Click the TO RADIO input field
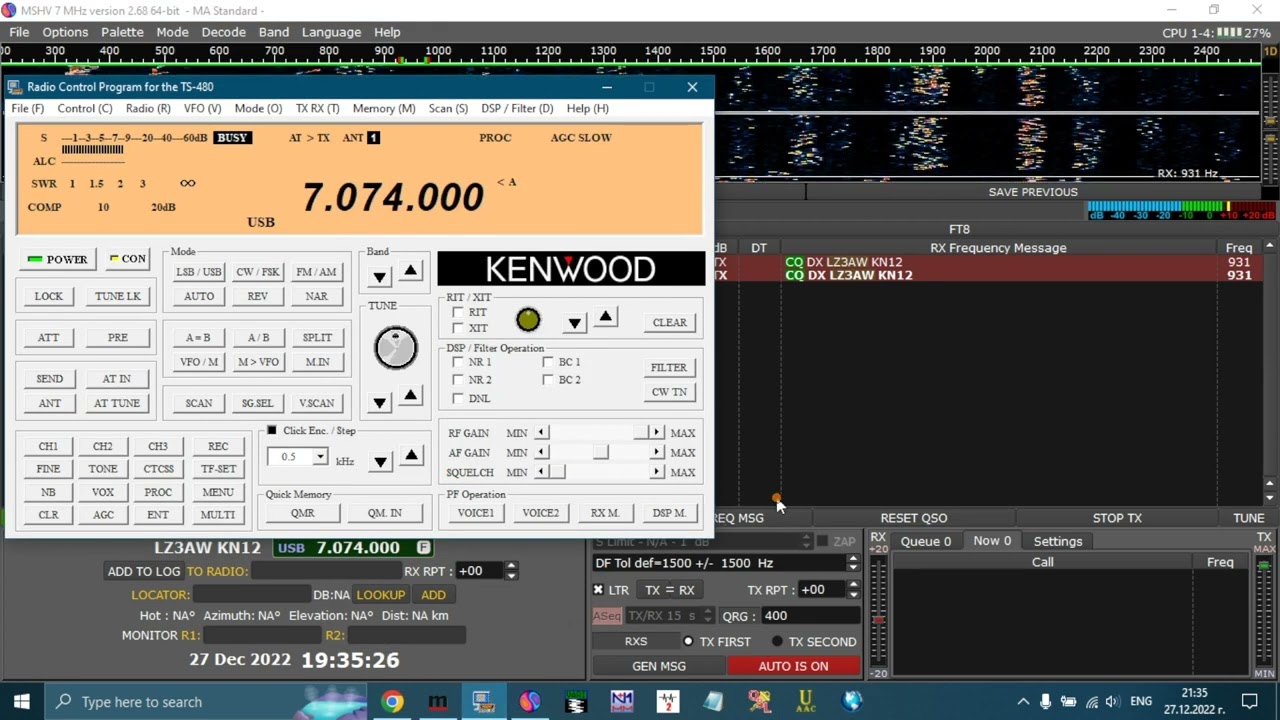1280x720 pixels. (x=325, y=571)
